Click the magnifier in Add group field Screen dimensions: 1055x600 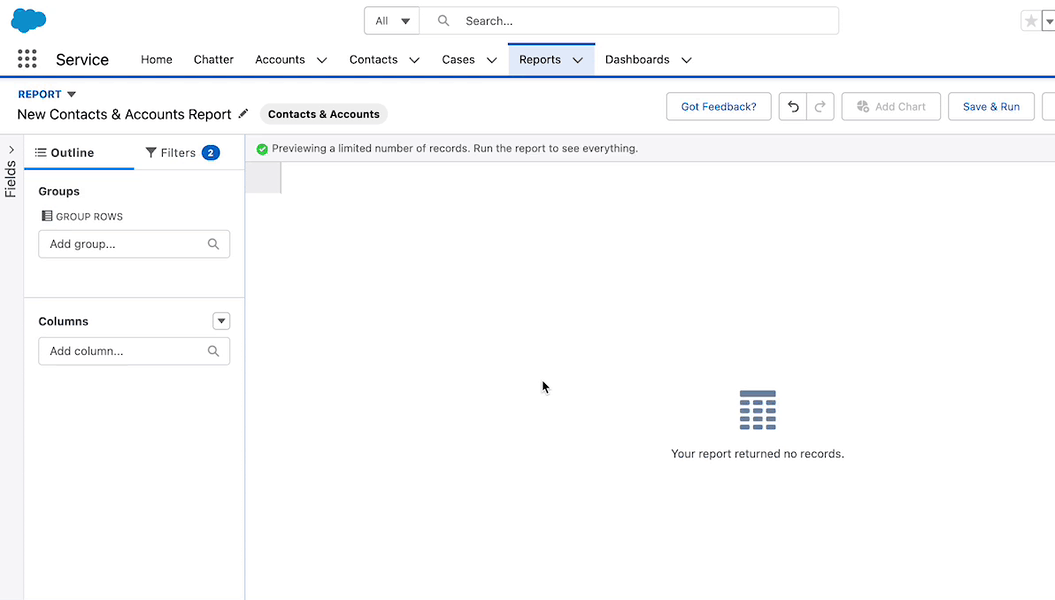pos(213,244)
